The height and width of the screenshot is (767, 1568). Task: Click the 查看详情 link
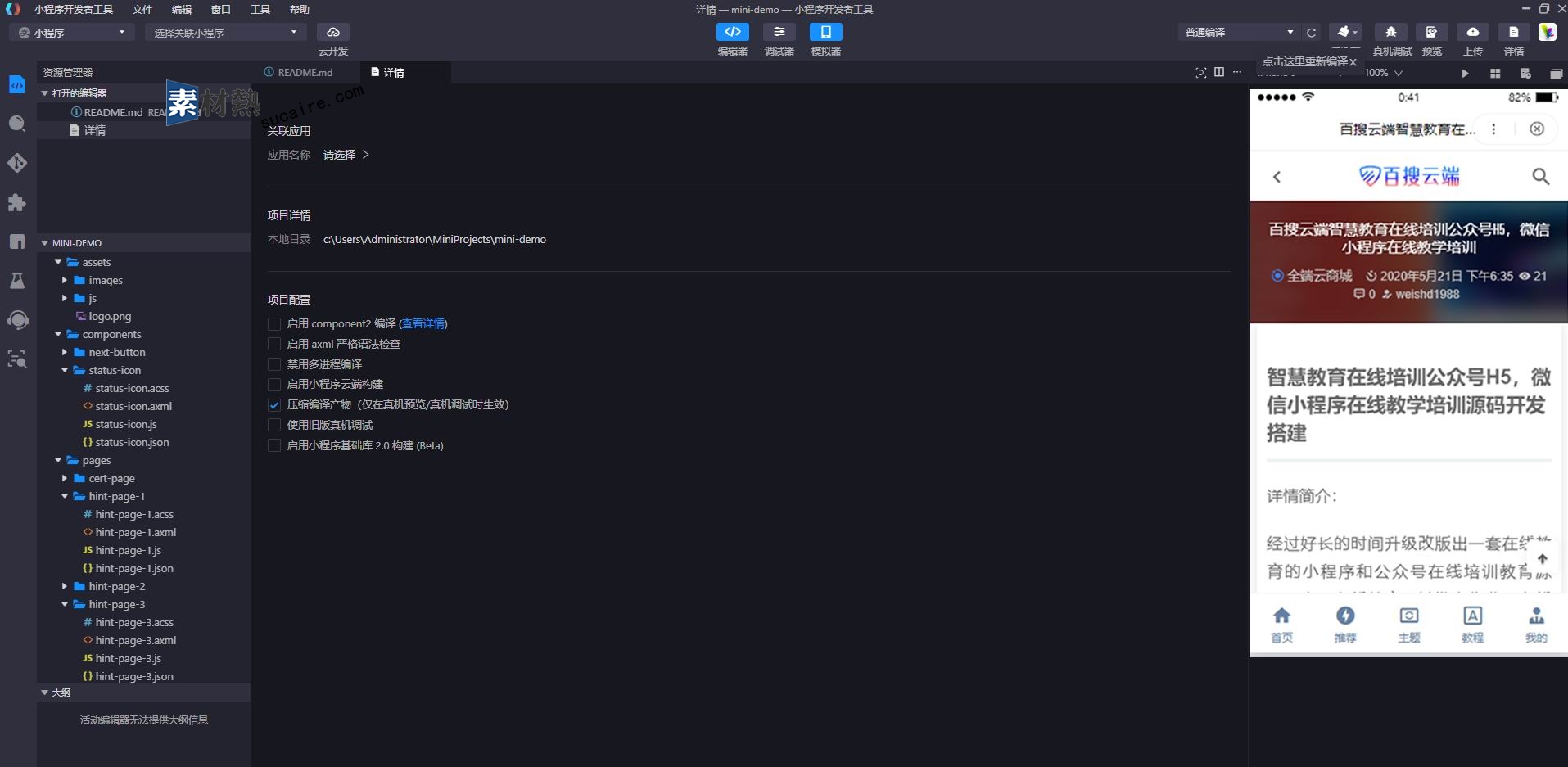(x=423, y=324)
